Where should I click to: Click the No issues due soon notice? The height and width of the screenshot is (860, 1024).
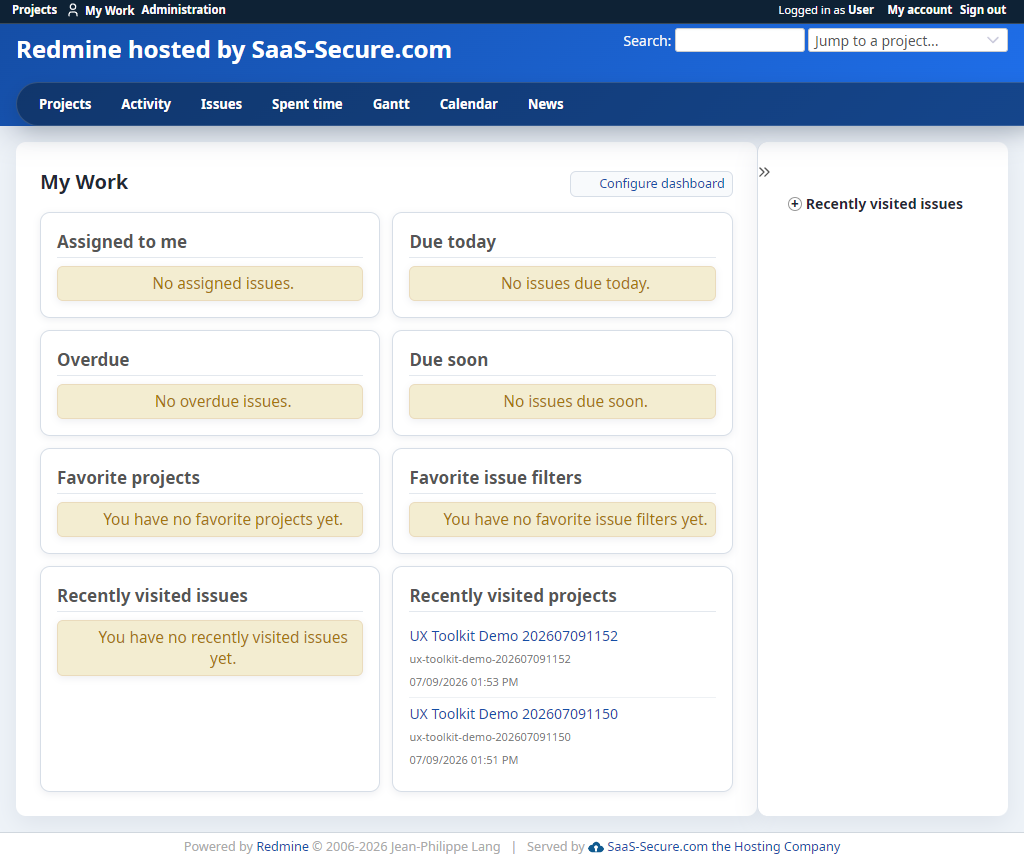pos(562,402)
